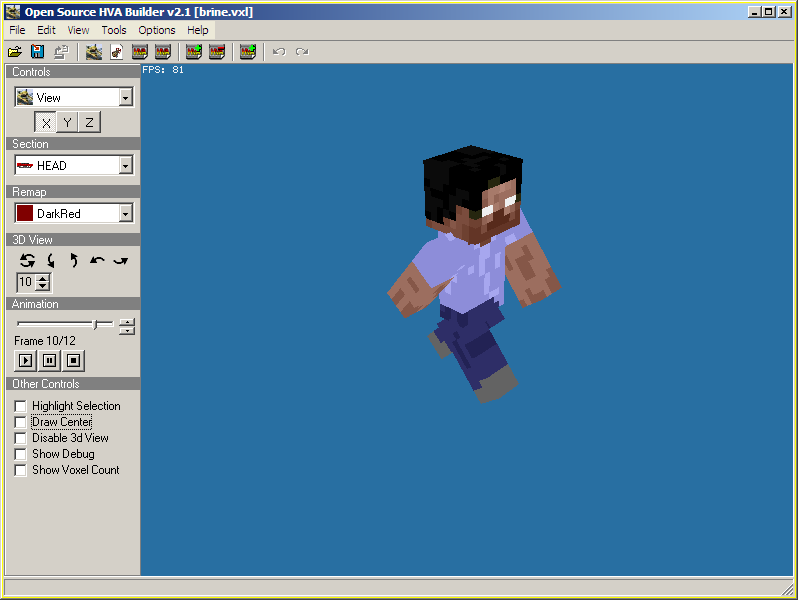The image size is (798, 600).
Task: Open the Help menu
Action: pos(197,30)
